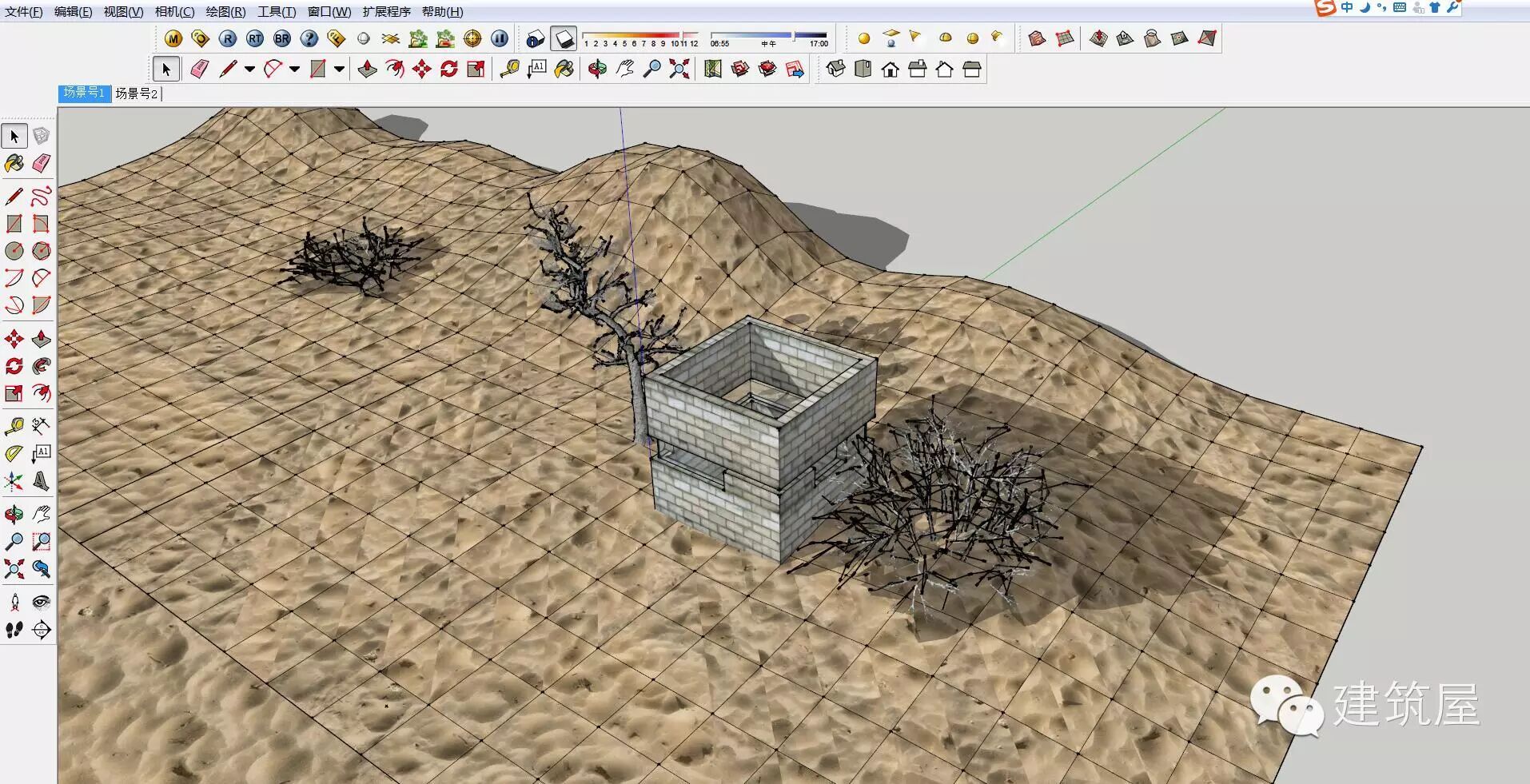Open 3D Warehouse from top toolbar
This screenshot has width=1530, height=784.
point(740,70)
